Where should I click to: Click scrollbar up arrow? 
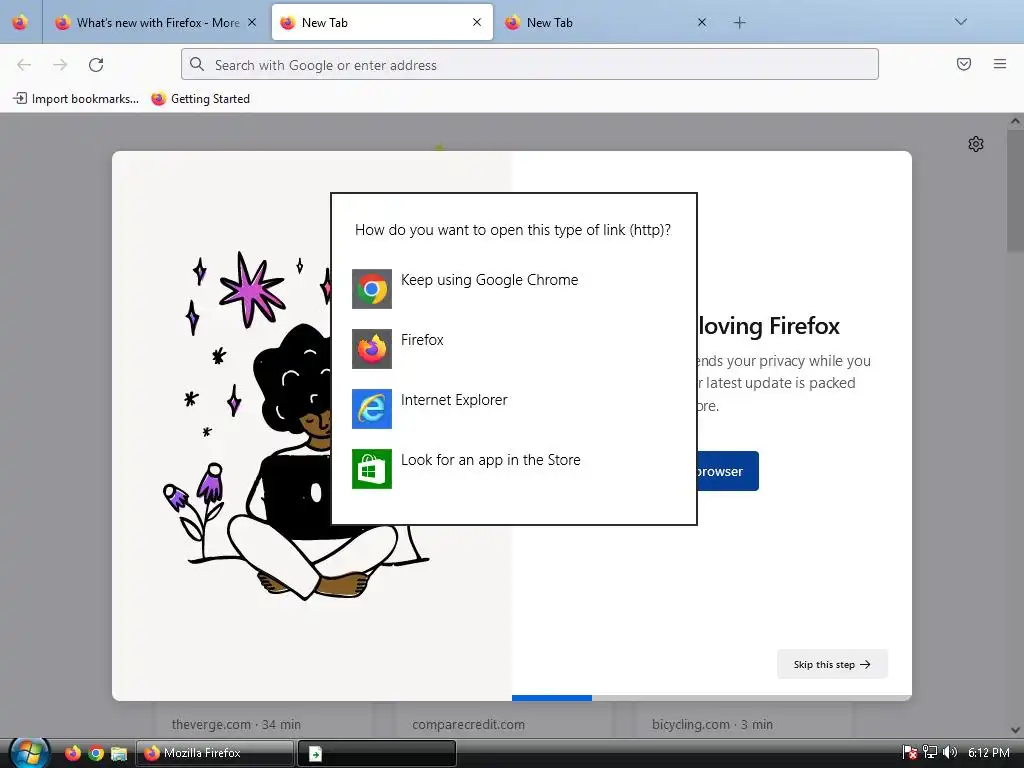(1015, 121)
